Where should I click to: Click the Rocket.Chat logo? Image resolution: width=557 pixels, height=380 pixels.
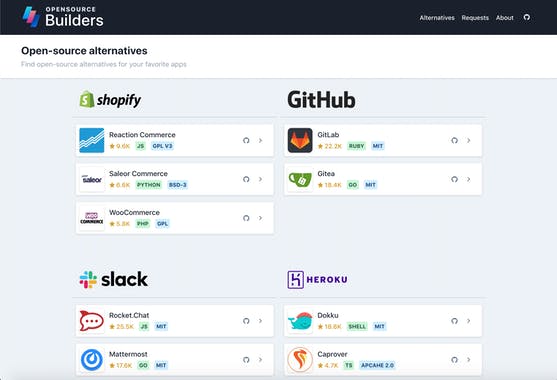coord(92,321)
